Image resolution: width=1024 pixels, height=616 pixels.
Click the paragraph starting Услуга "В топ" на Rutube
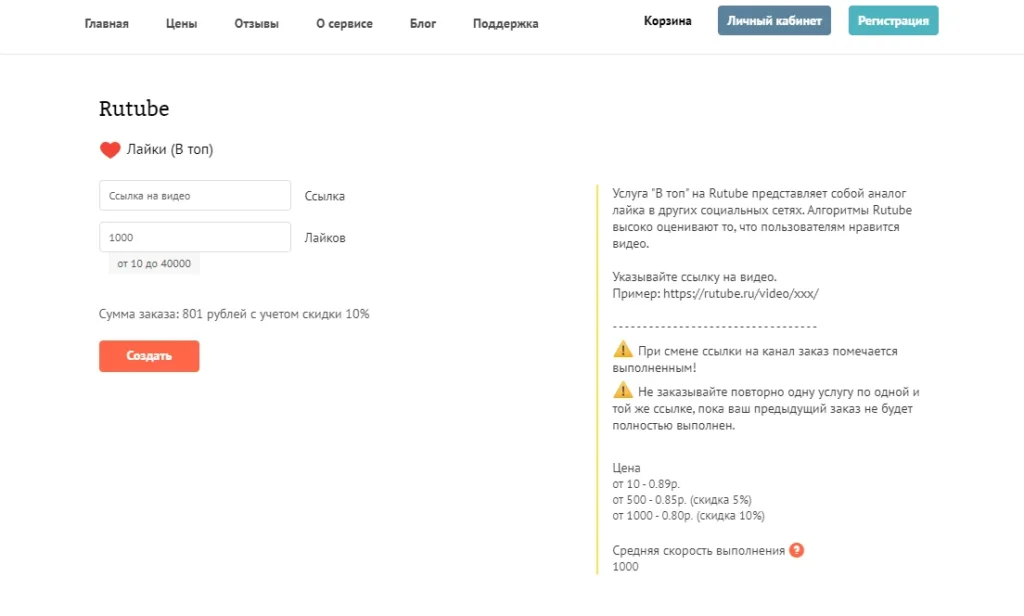click(762, 218)
